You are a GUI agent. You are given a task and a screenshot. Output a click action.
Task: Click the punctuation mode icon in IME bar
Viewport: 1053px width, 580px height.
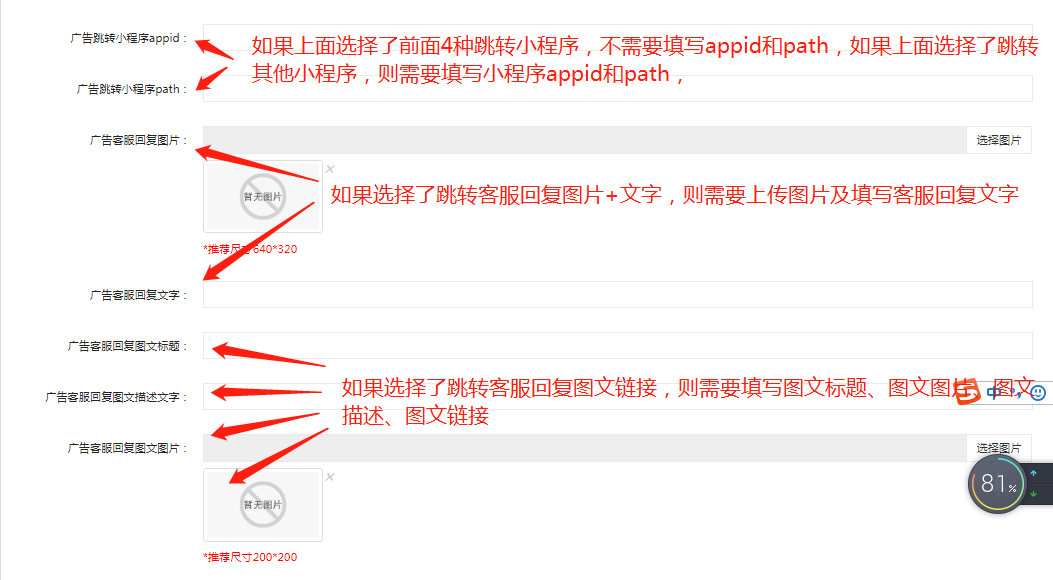coord(1017,393)
